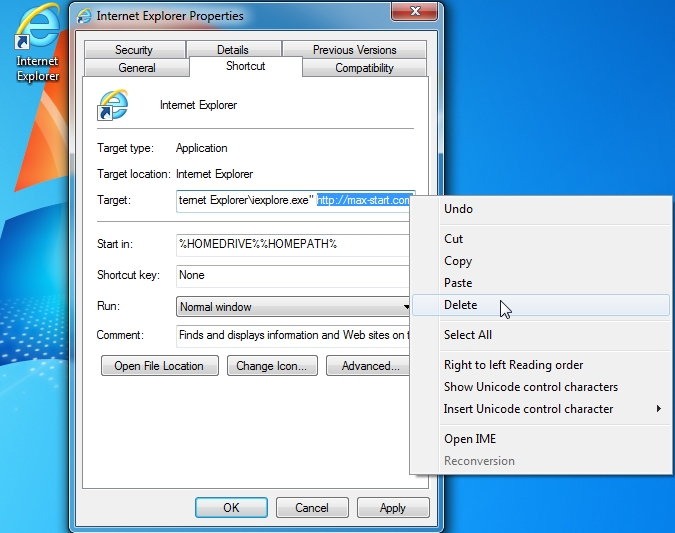The height and width of the screenshot is (533, 675).
Task: Click the 'Internet Explorer' target location value
Action: coord(214,174)
